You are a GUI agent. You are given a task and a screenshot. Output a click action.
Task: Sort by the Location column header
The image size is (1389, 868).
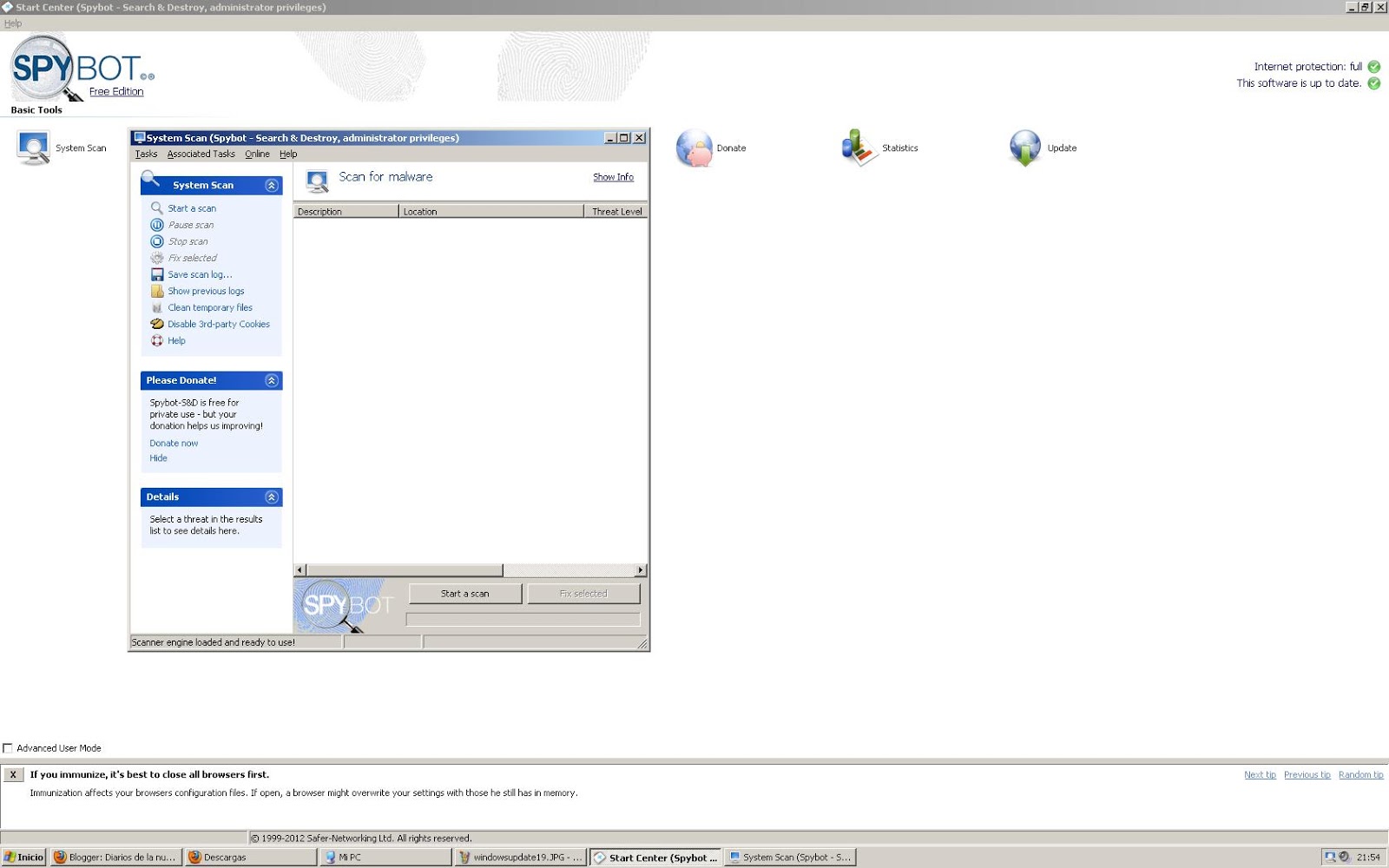(x=491, y=211)
